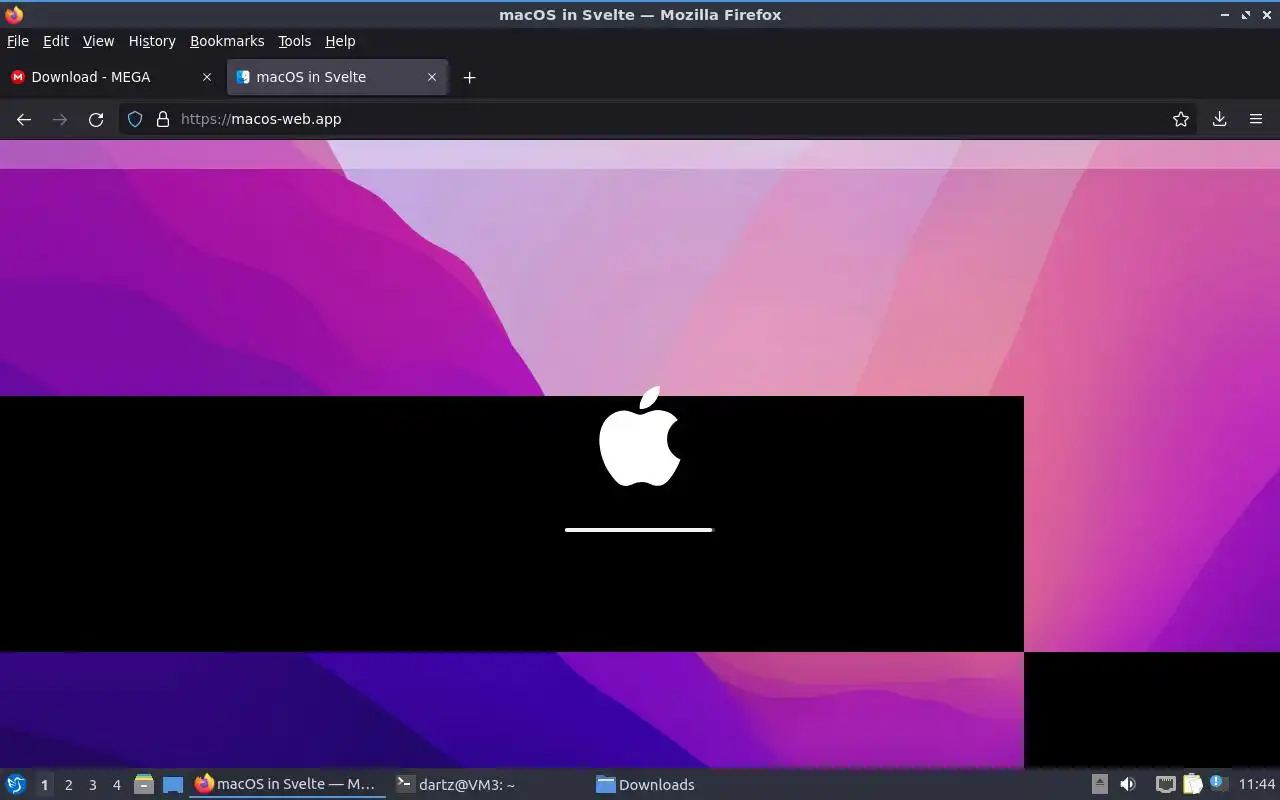Open the Edit menu
1280x800 pixels.
(x=56, y=41)
